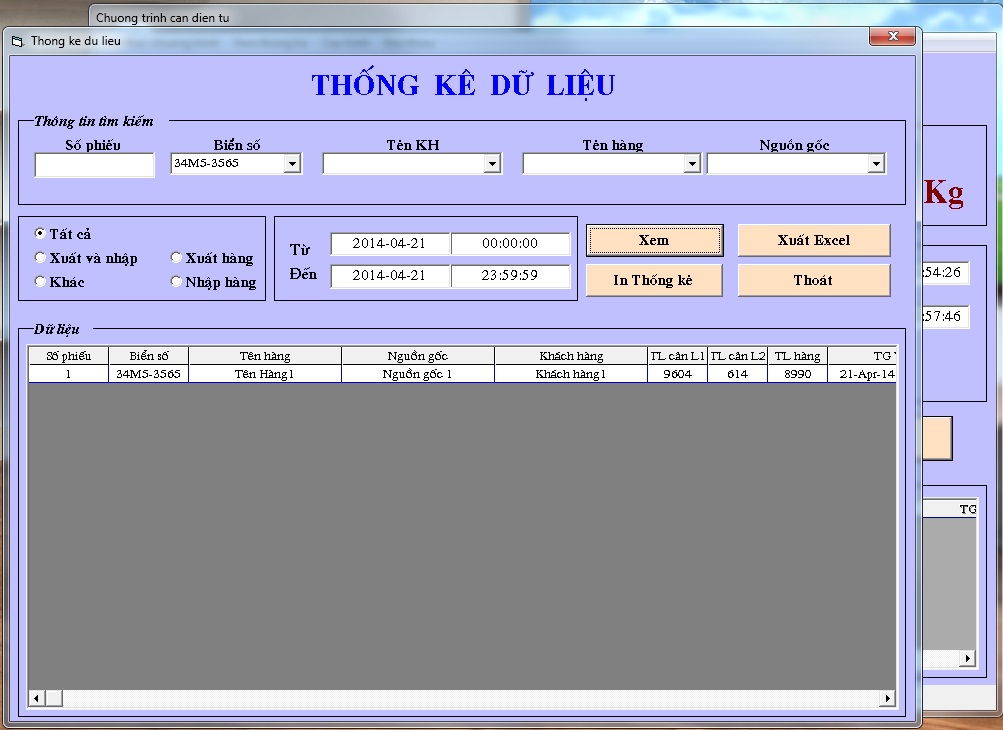Click the data grid horizontal scrollbar thumb
1003x730 pixels.
[54, 698]
